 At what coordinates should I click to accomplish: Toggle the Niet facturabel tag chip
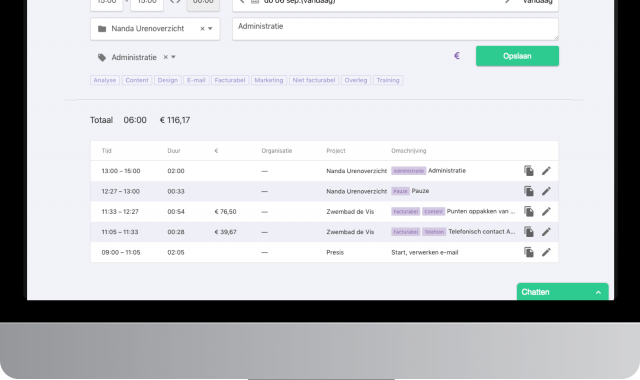click(314, 80)
